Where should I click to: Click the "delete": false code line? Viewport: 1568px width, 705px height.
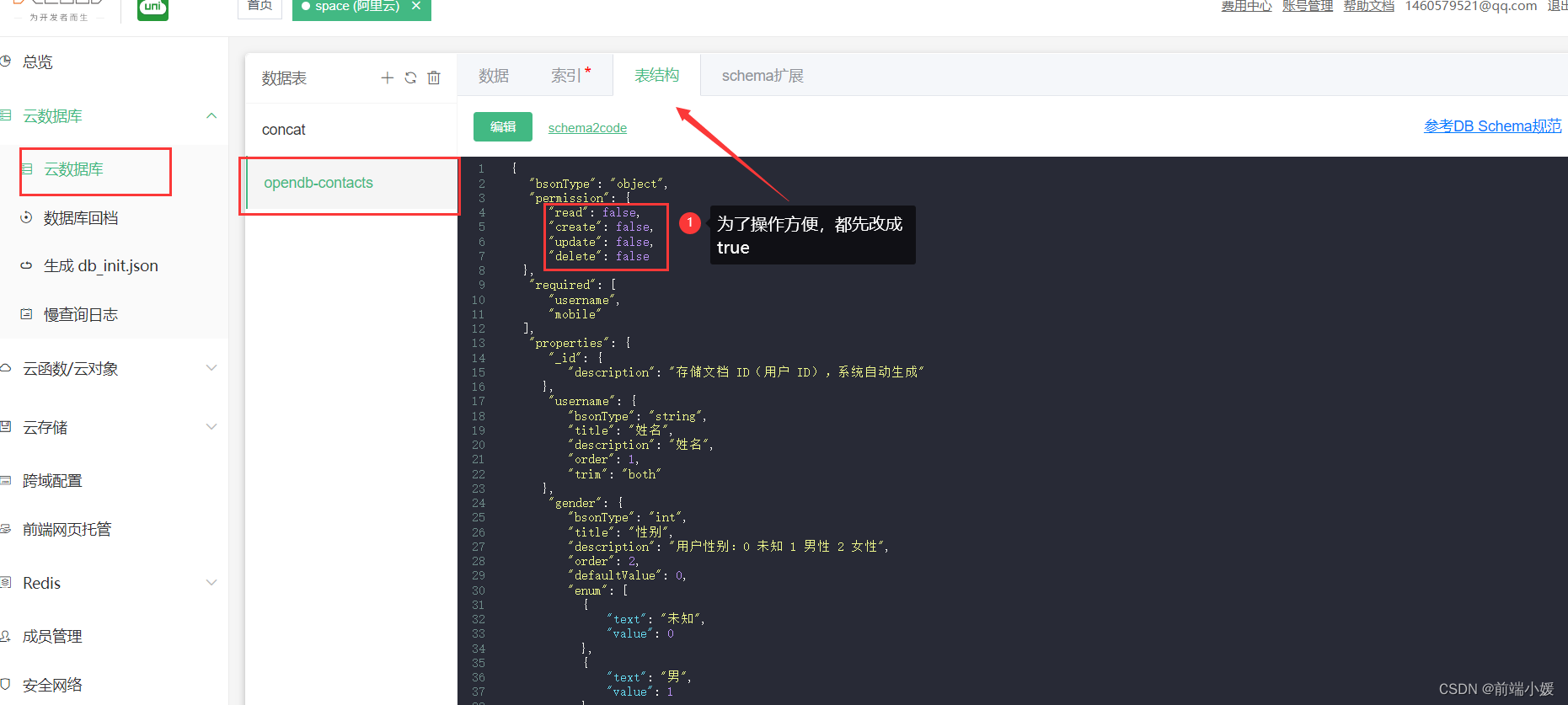pos(599,257)
